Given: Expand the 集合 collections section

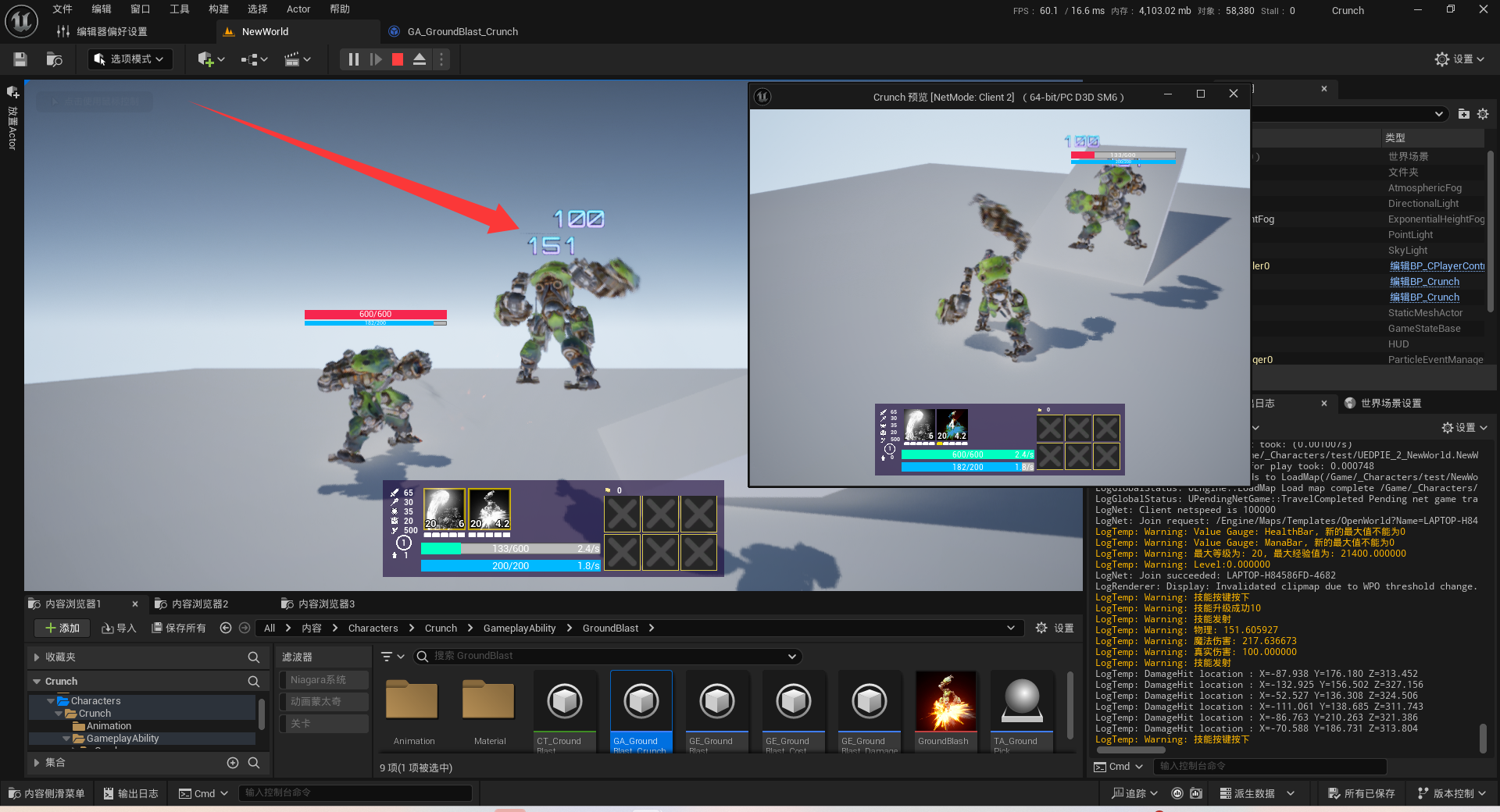Looking at the screenshot, I should 37,763.
